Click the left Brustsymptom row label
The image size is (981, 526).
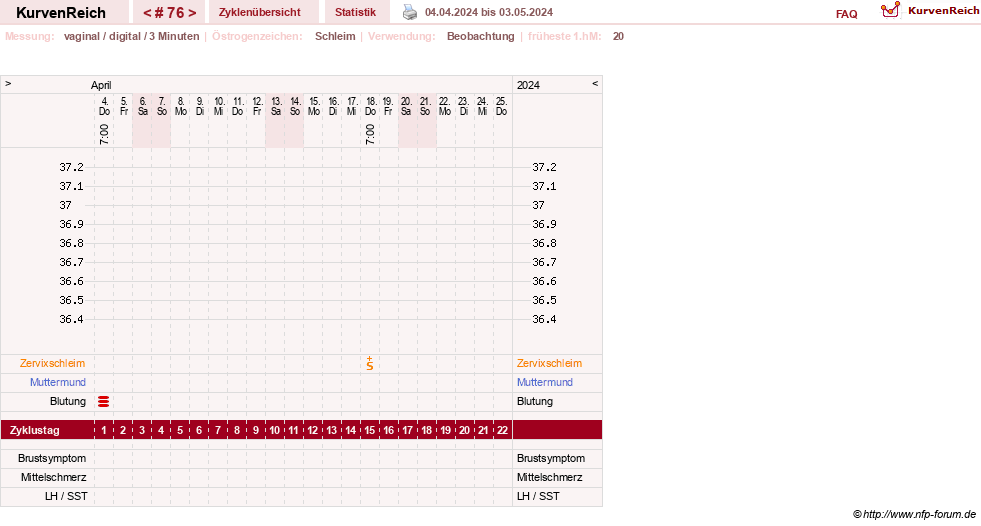pyautogui.click(x=52, y=458)
